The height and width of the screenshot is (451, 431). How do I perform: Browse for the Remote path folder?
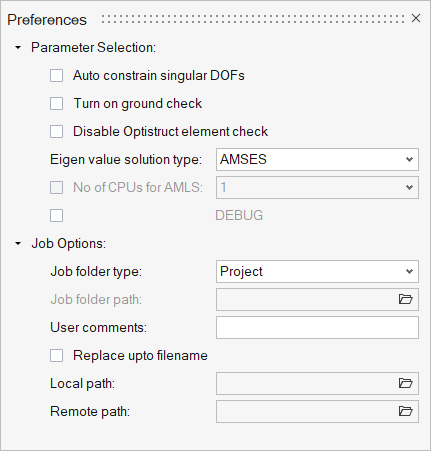click(406, 411)
